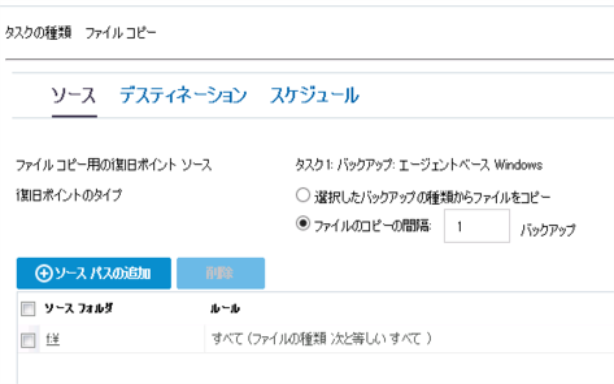Click the copy interval field showing 1

tap(477, 226)
